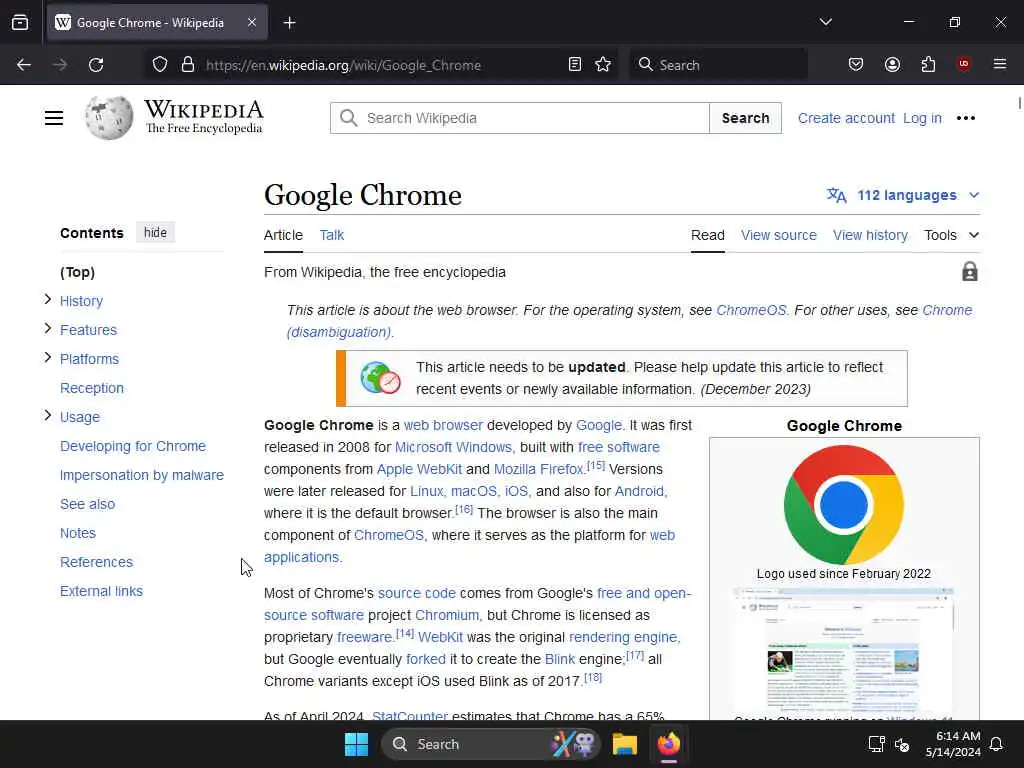Click the network tray icon
The image size is (1024, 768).
coord(876,744)
